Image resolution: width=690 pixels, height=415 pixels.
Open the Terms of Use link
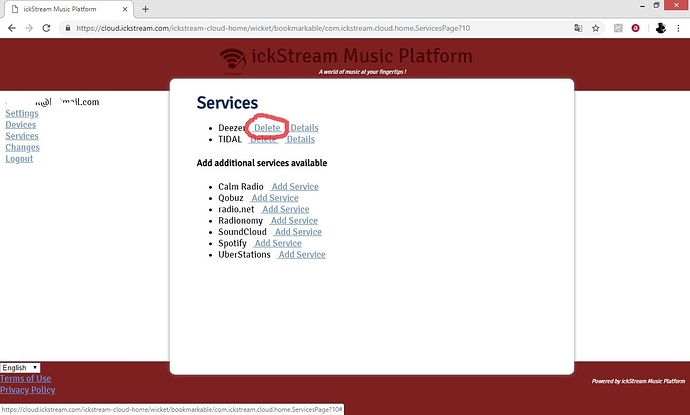click(26, 378)
